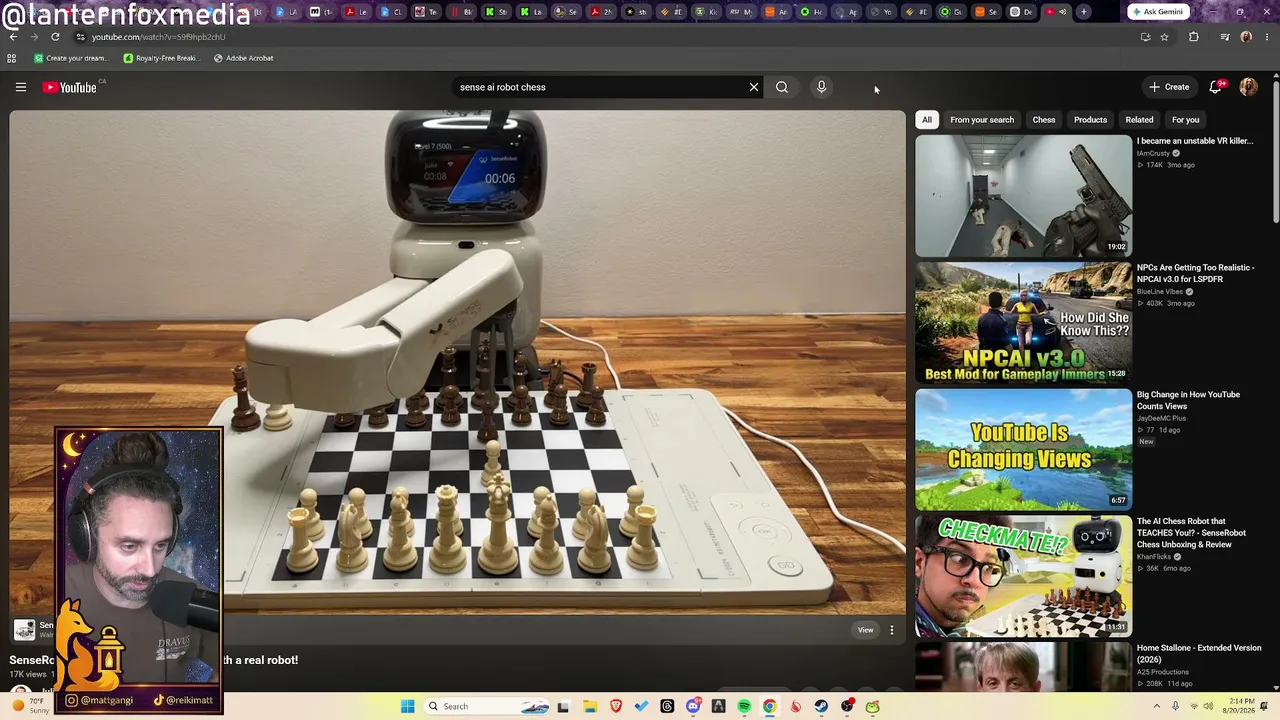Open the Threads app in taskbar

(x=667, y=706)
